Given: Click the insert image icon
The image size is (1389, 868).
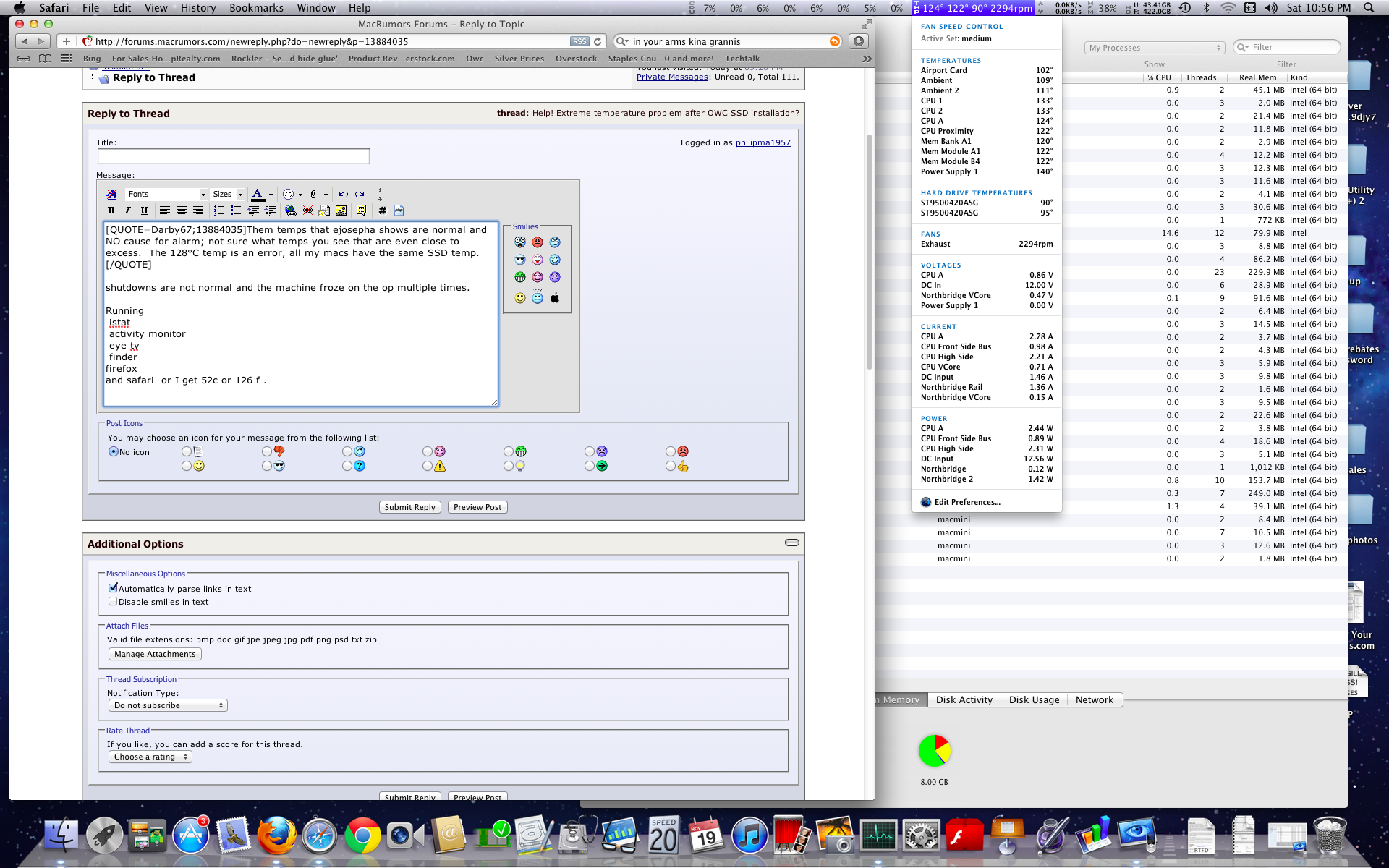Looking at the screenshot, I should click(x=341, y=210).
